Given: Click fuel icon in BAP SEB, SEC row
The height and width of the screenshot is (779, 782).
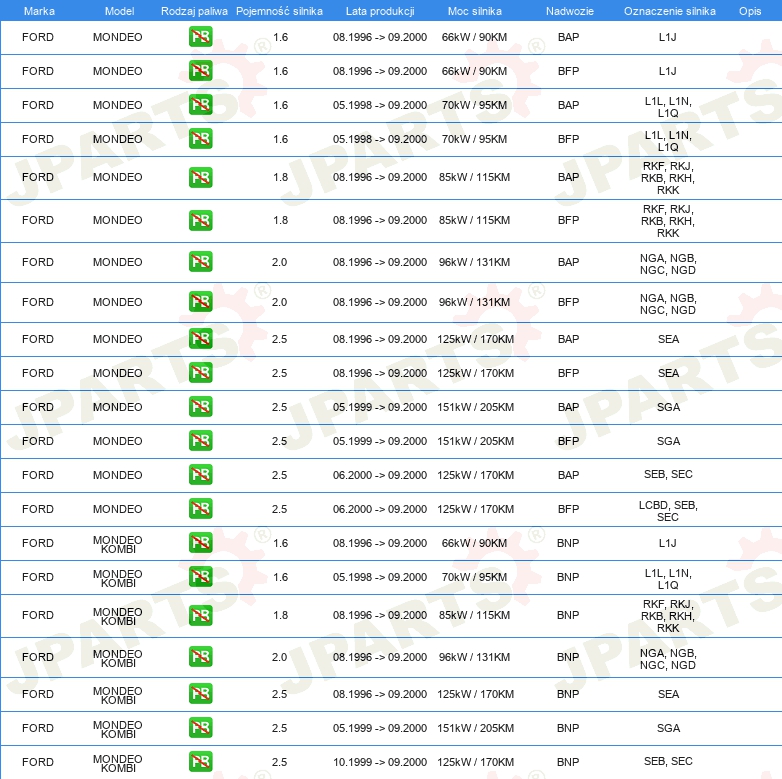Looking at the screenshot, I should [x=200, y=474].
